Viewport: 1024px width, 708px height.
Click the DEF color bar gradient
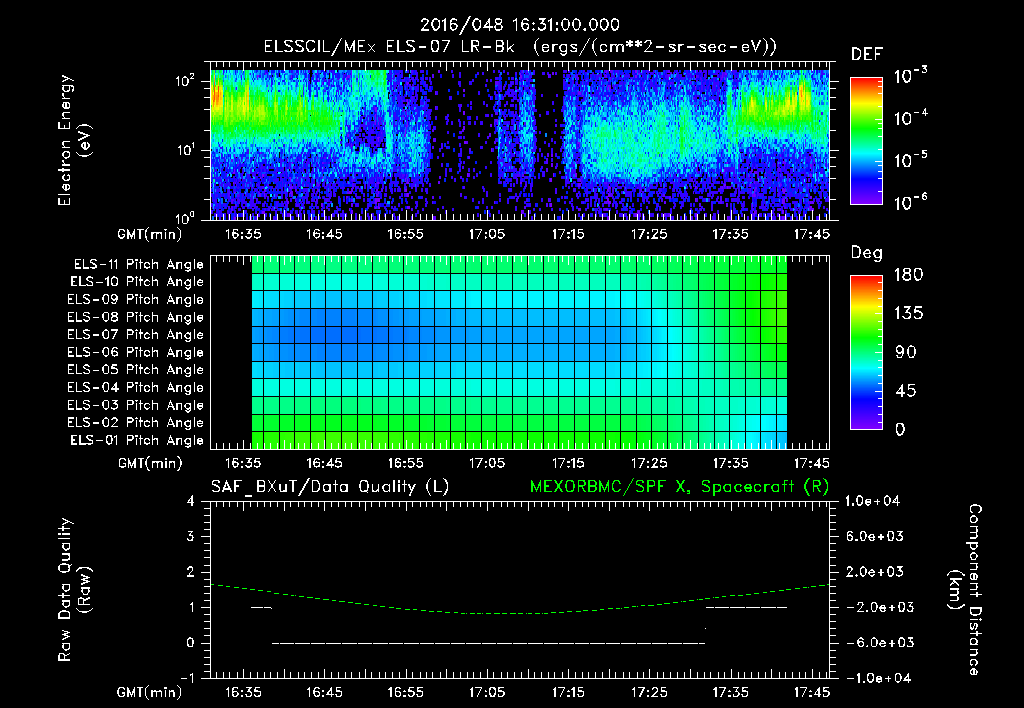(866, 140)
